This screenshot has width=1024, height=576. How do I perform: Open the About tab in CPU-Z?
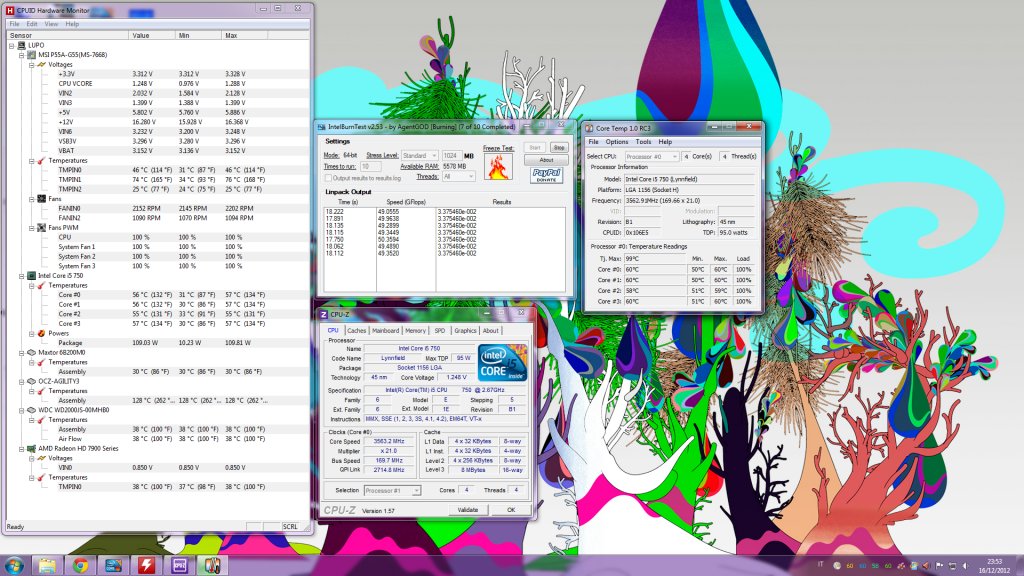point(490,331)
